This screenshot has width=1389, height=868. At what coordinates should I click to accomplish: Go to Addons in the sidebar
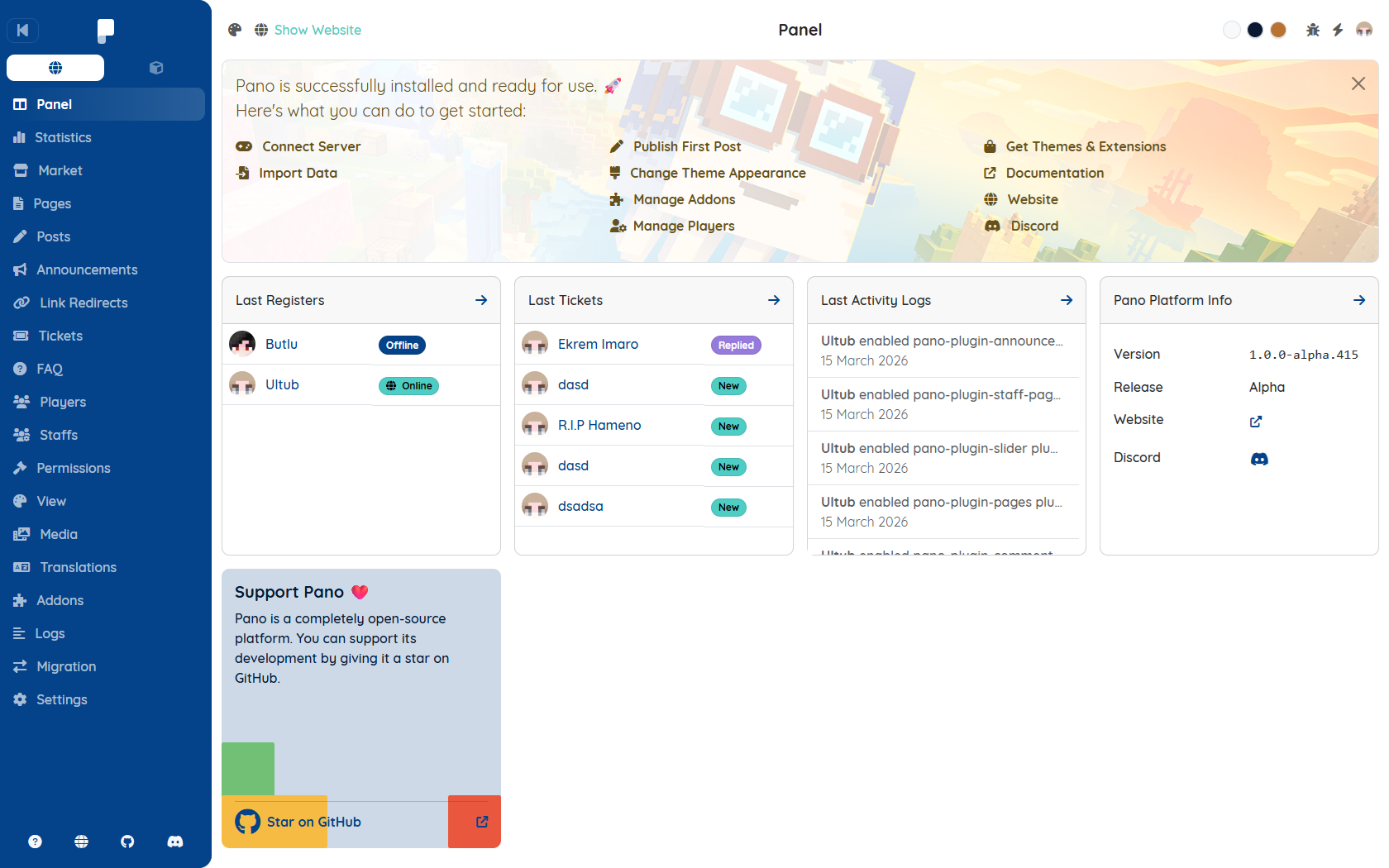point(60,600)
